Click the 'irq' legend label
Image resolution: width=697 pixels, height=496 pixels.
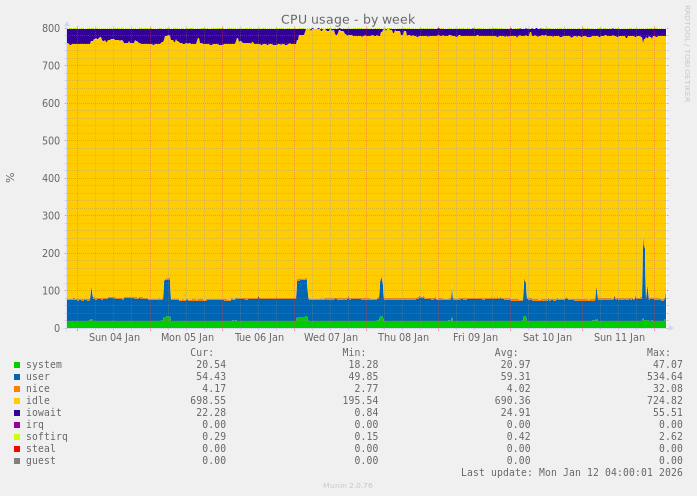click(x=35, y=425)
